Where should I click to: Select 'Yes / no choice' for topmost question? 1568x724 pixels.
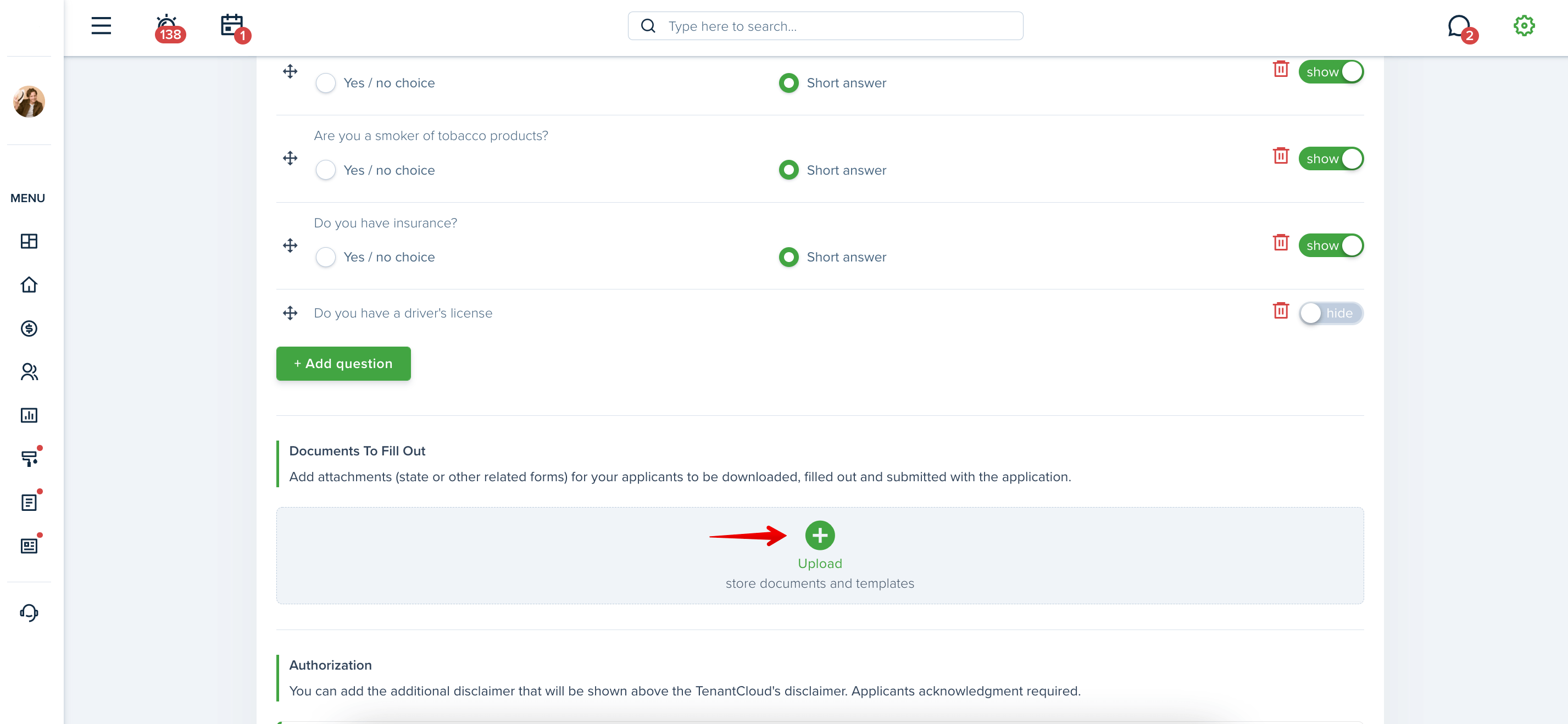click(x=326, y=83)
